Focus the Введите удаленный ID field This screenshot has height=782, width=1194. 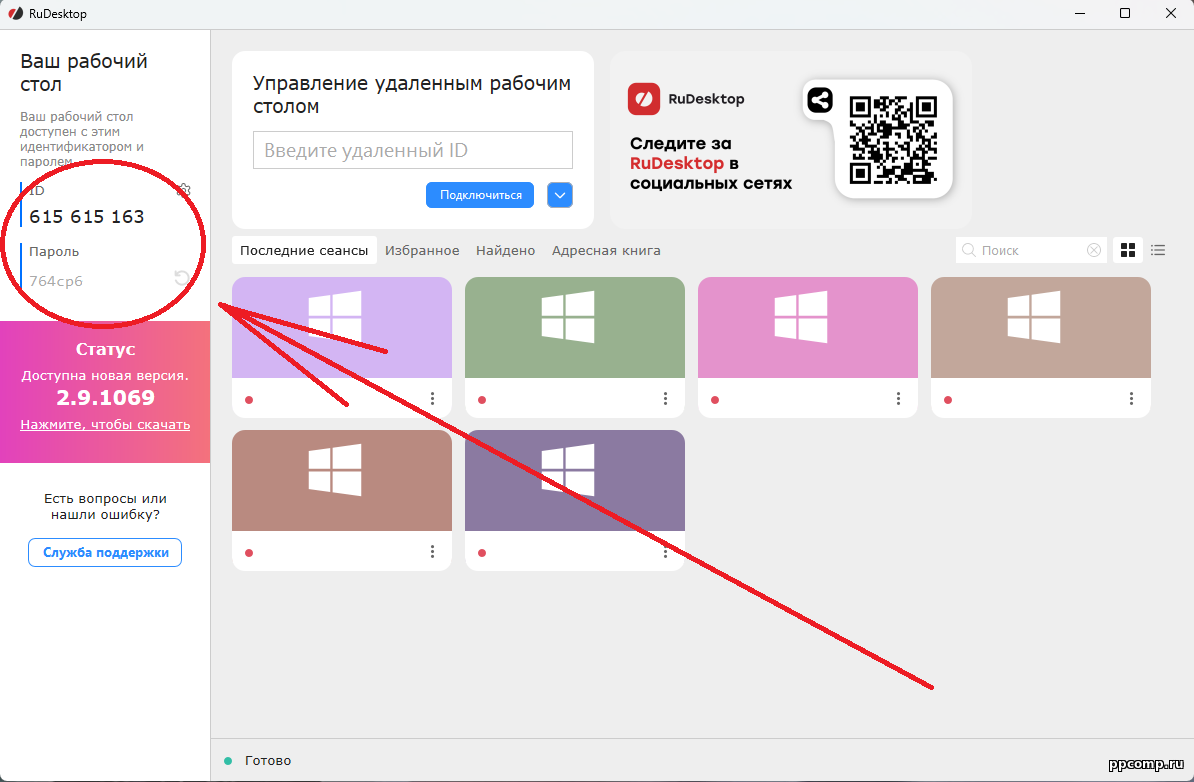click(412, 151)
